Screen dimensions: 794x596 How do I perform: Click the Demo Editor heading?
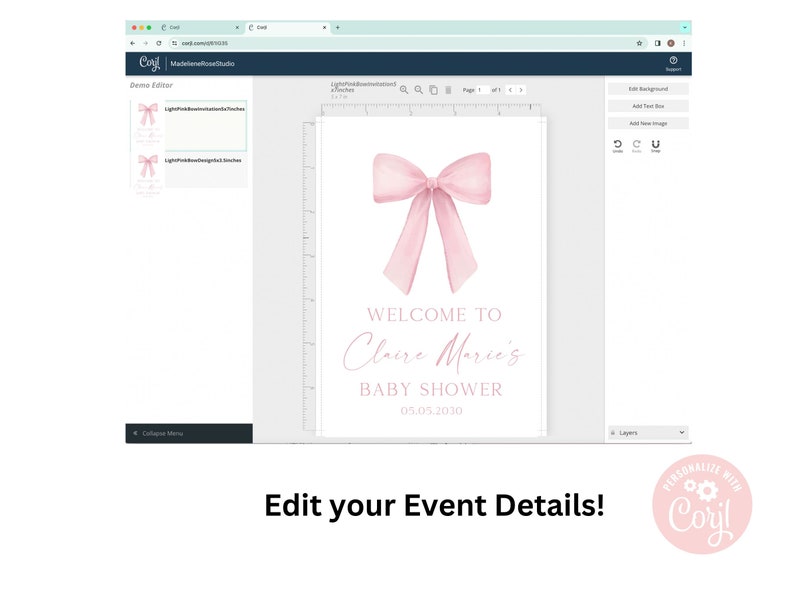click(151, 85)
